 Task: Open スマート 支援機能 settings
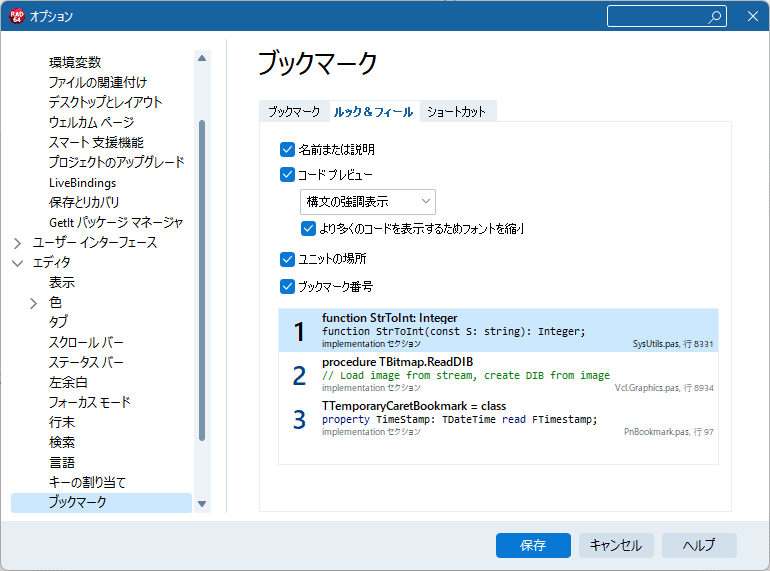tap(96, 142)
